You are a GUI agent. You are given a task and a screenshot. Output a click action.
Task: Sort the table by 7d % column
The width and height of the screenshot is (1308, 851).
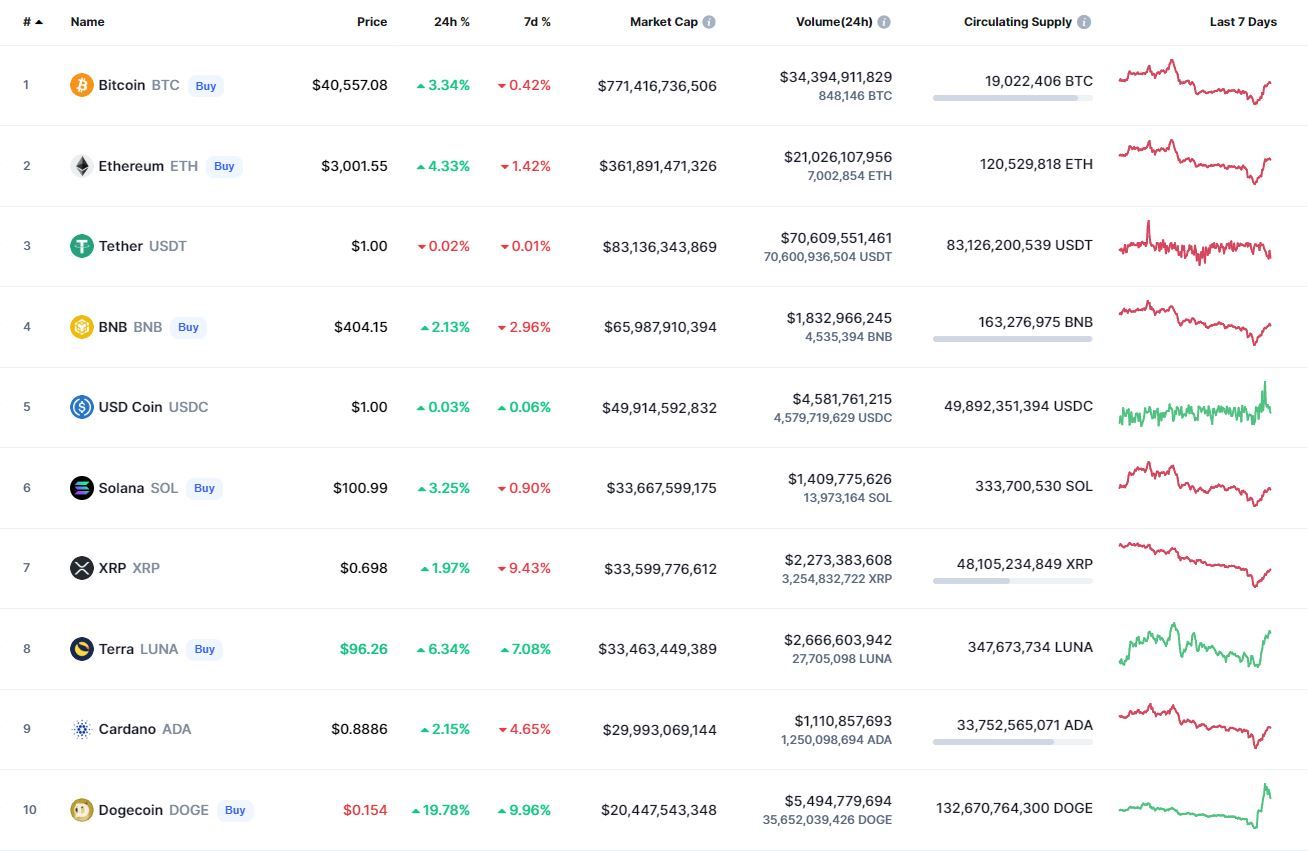point(537,22)
